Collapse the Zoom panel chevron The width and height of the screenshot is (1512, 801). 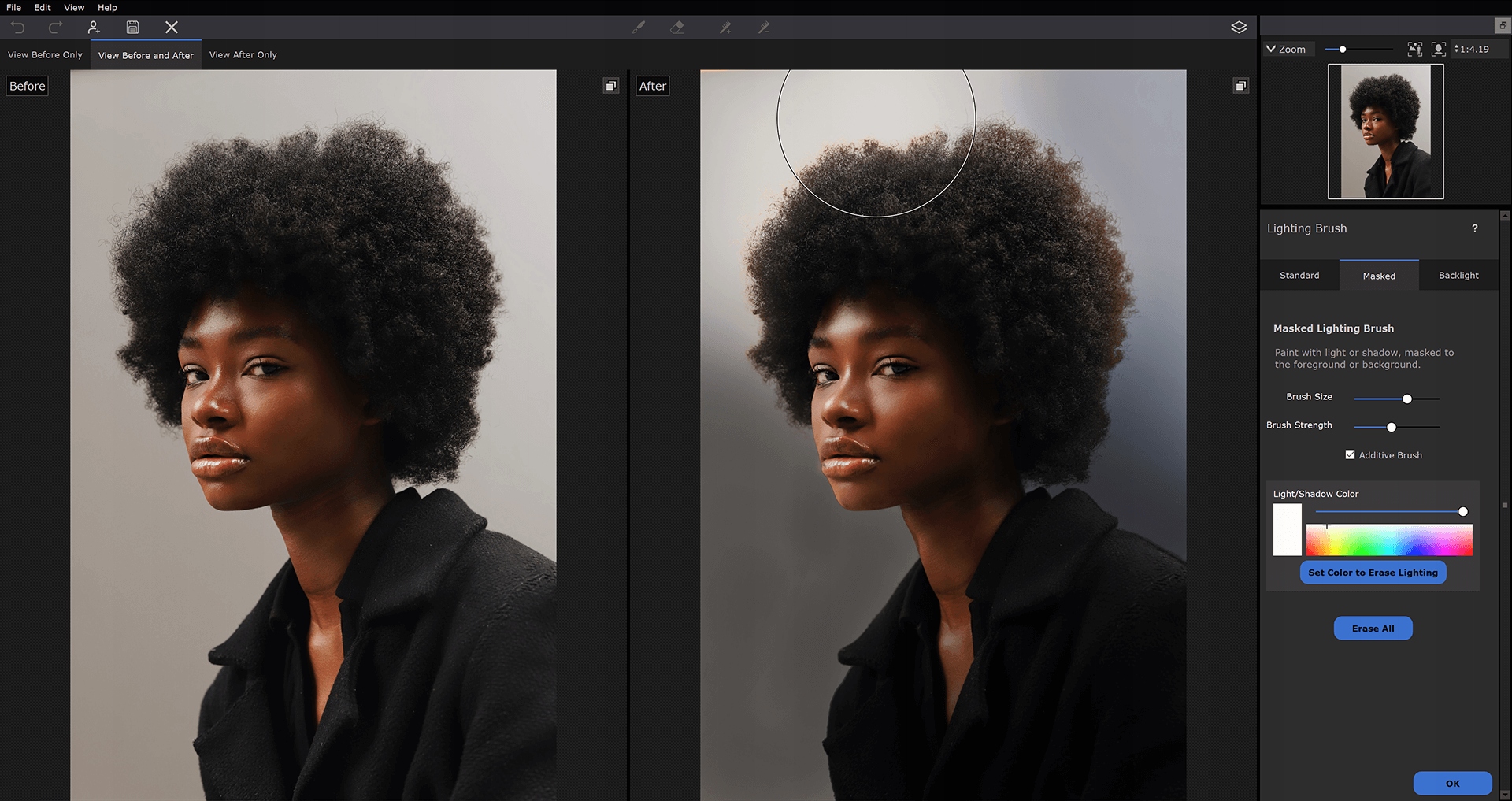click(x=1270, y=49)
